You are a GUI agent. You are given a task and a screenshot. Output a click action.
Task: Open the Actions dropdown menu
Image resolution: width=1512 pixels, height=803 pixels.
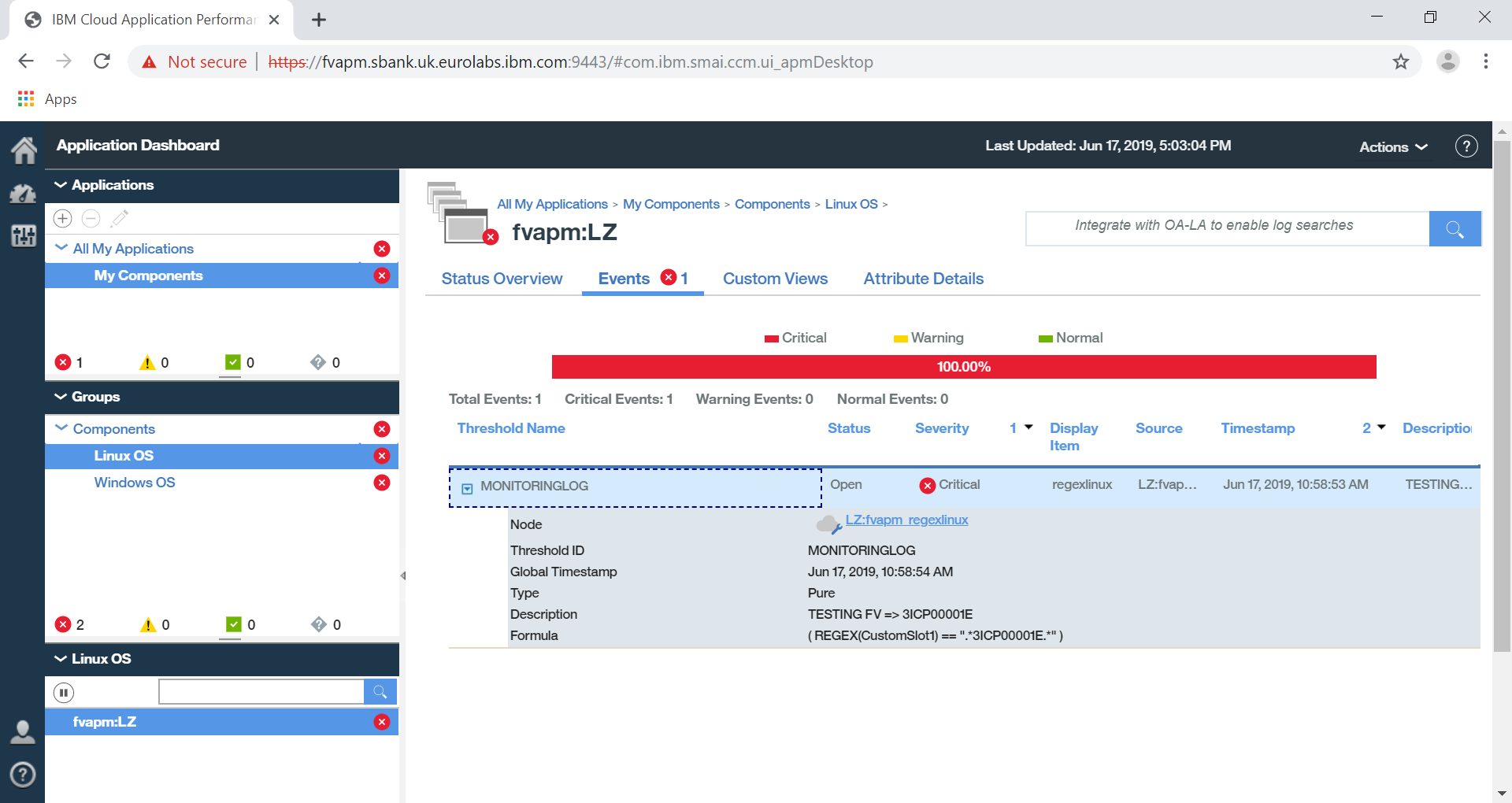1393,147
